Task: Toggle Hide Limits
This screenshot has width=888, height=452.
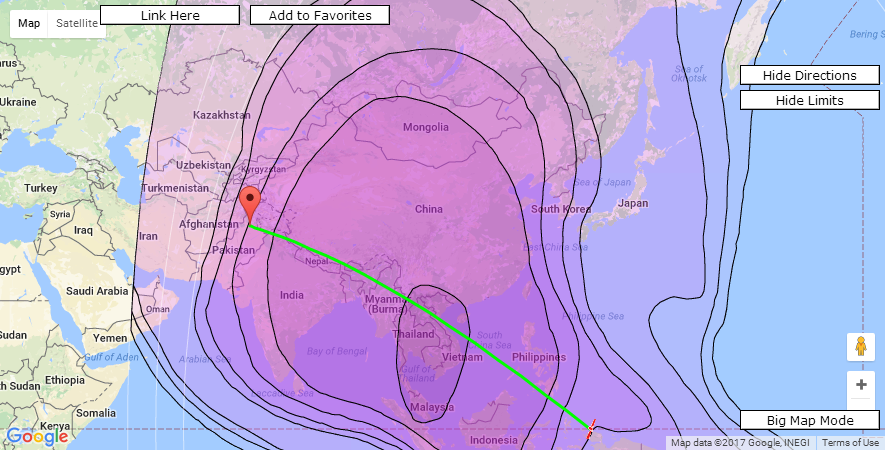Action: click(809, 100)
